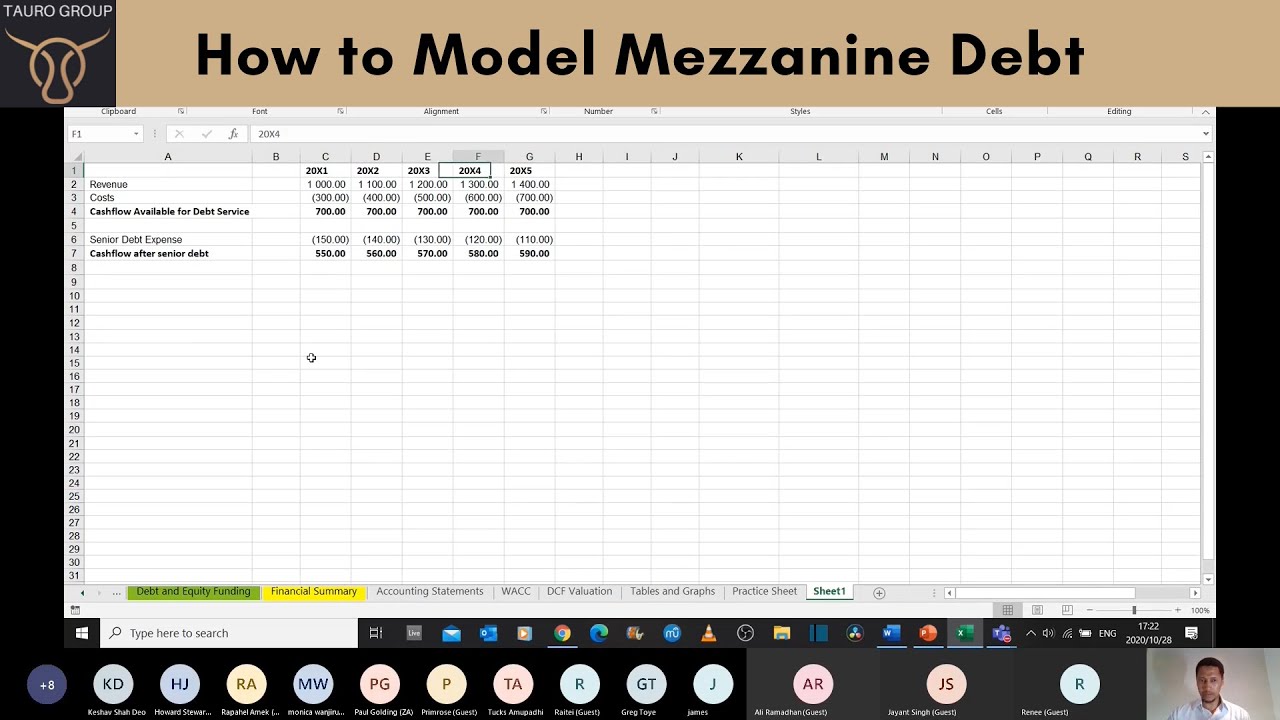Open Outlook from taskbar
Viewport: 1280px width, 720px height.
click(488, 633)
